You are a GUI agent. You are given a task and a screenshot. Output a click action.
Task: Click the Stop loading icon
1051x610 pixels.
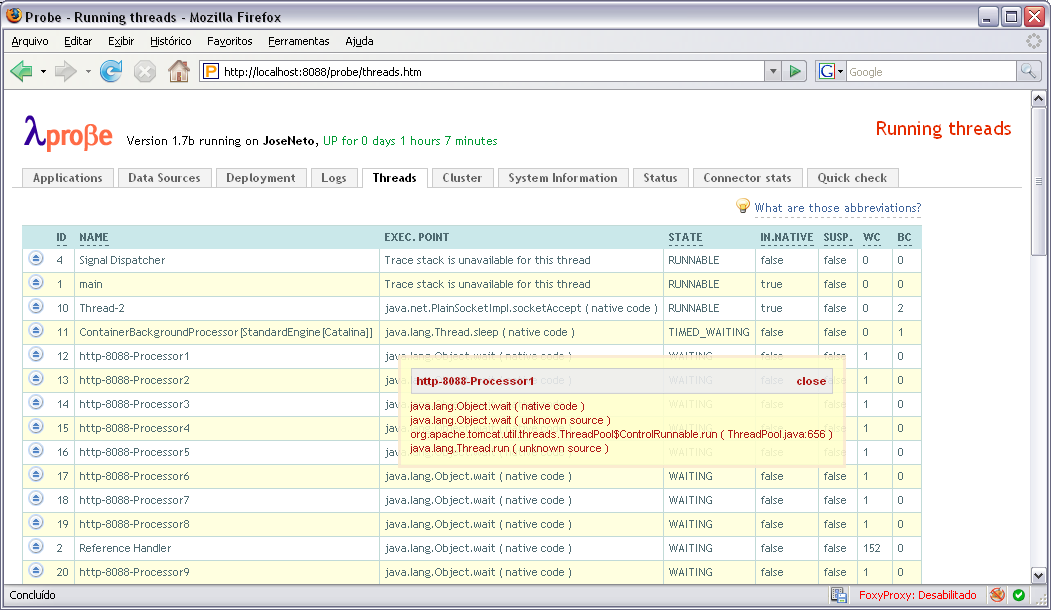[145, 71]
